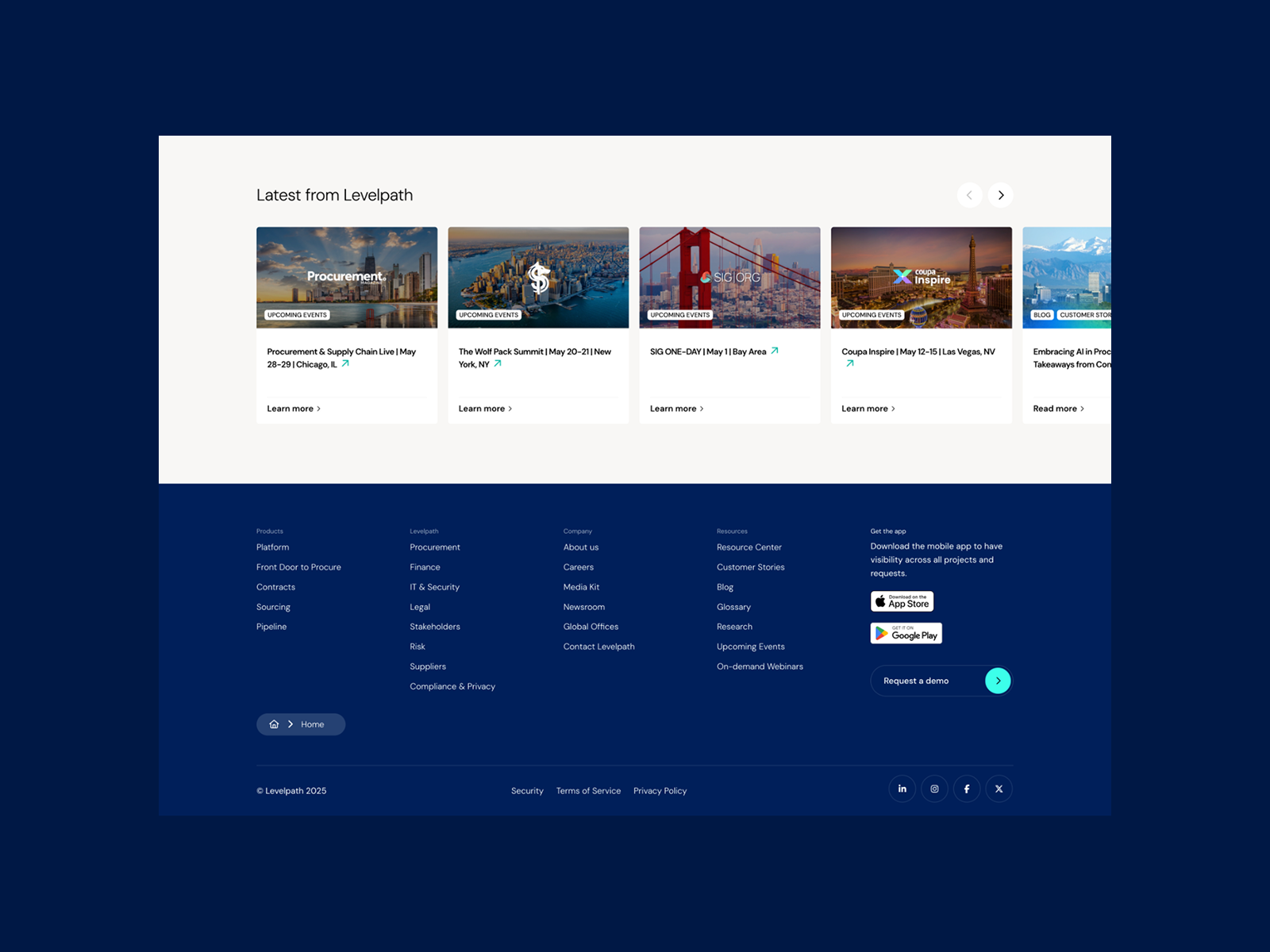Click Learn more on SIG ONE-DAY card
The image size is (1270, 952).
click(x=676, y=409)
